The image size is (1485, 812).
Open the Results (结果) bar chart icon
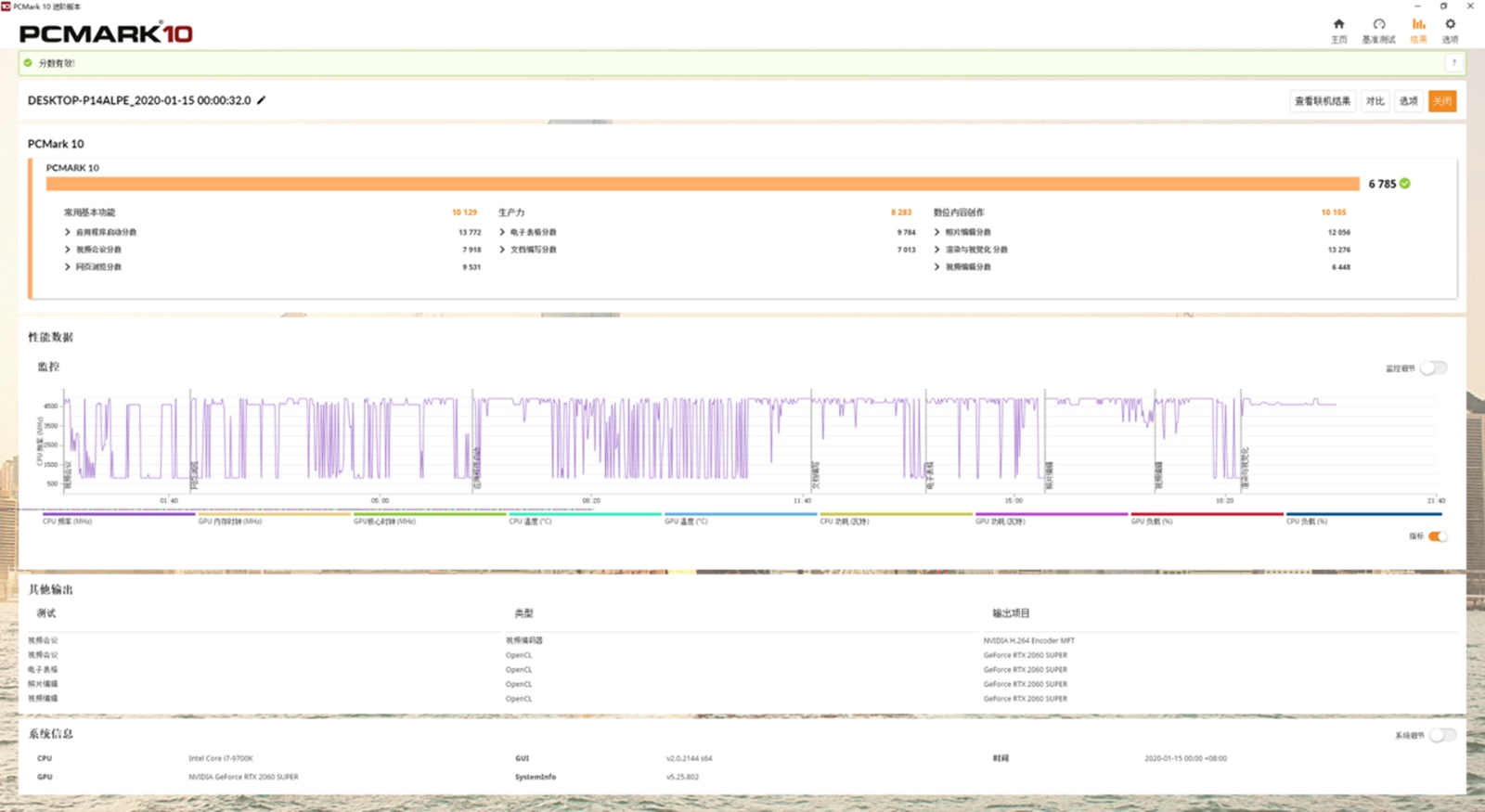click(1418, 25)
